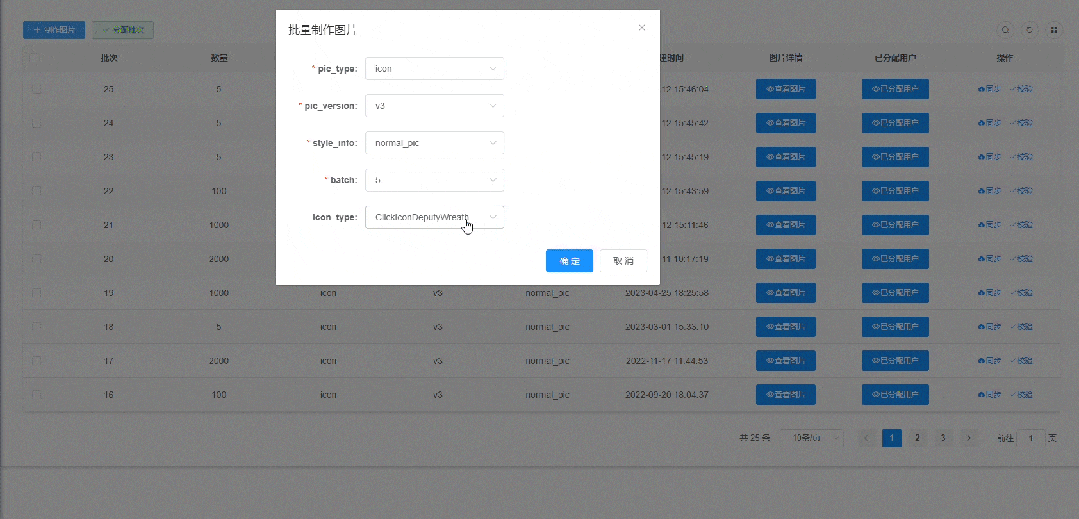
Task: Check the row checkbox for batch 16
Action: tap(36, 394)
